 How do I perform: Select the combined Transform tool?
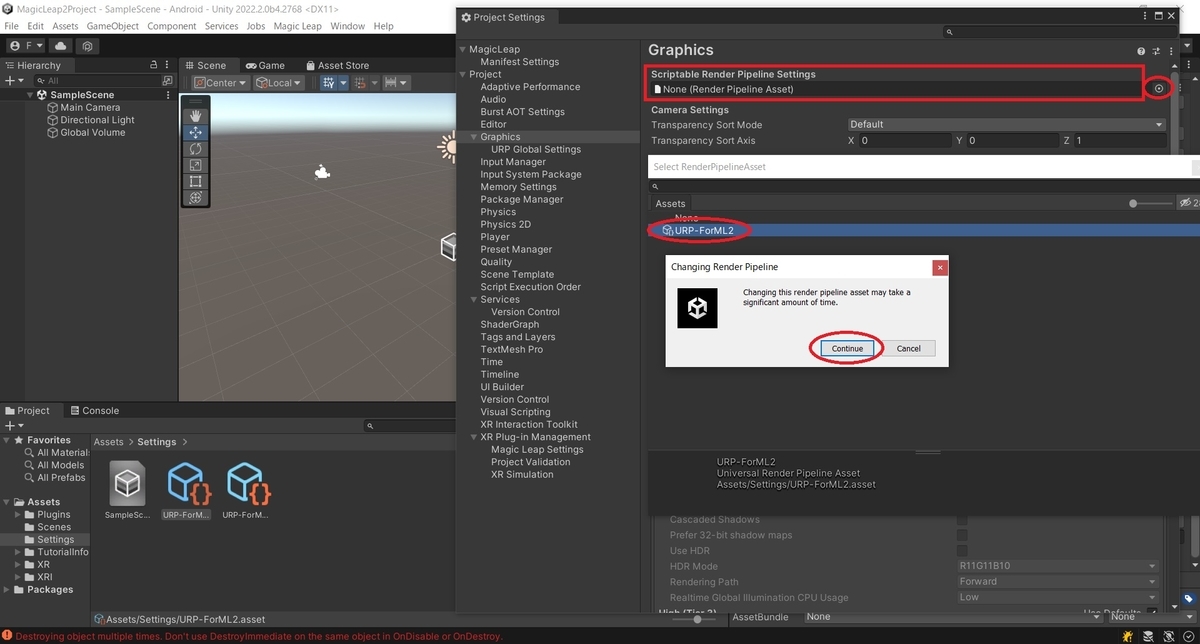click(x=195, y=198)
